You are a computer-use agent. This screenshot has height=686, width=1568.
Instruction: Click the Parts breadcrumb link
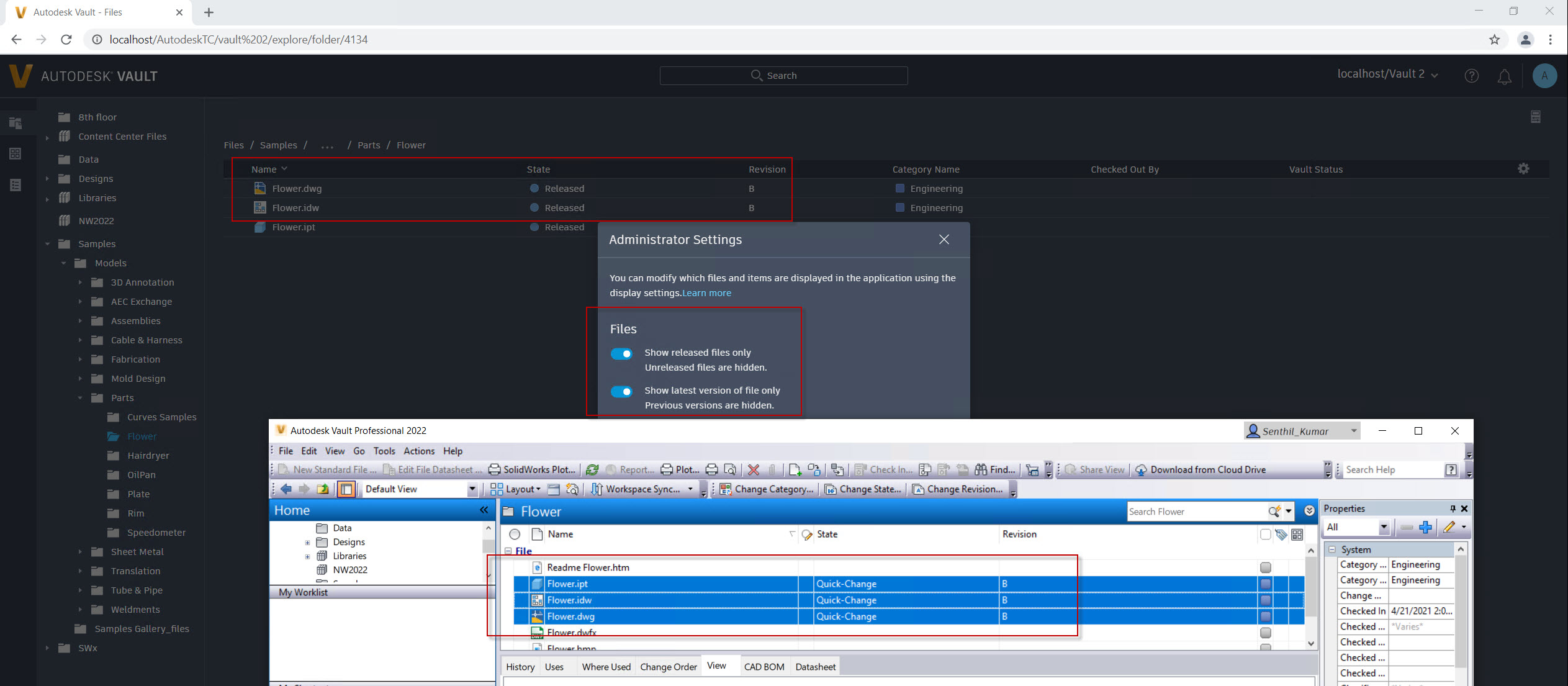pos(369,145)
